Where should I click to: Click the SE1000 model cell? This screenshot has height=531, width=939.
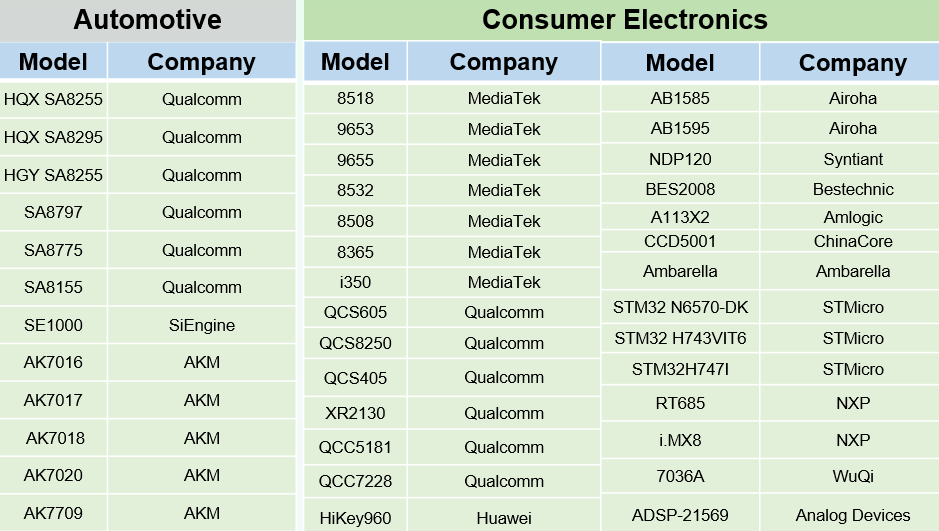53,325
